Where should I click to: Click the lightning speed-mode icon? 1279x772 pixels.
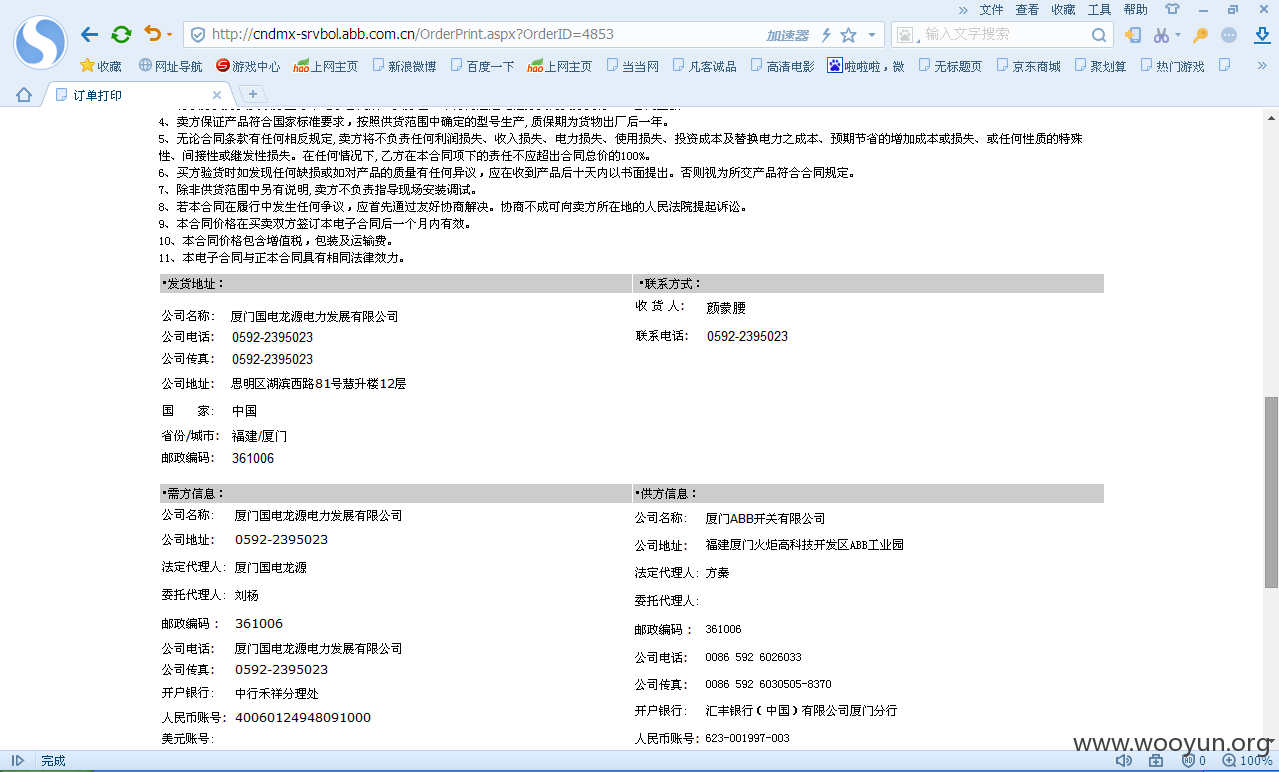(826, 35)
